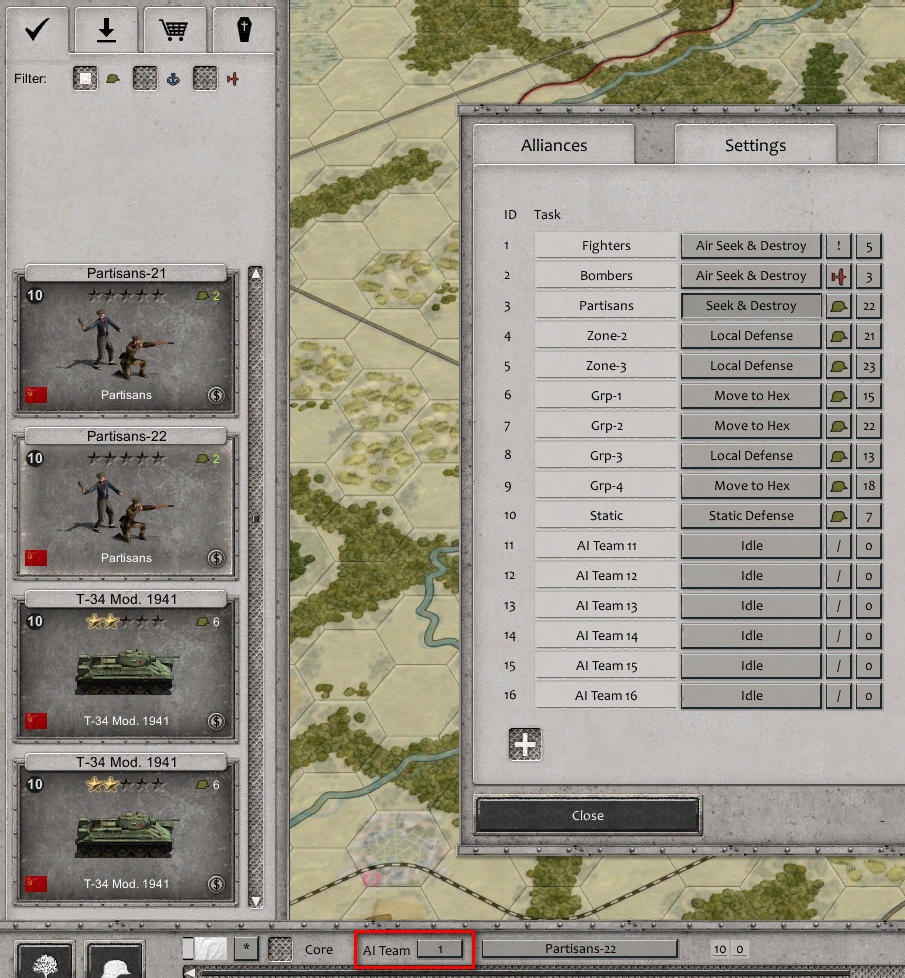
Task: Click the helmet icon in Grp-4 row
Action: click(x=838, y=485)
